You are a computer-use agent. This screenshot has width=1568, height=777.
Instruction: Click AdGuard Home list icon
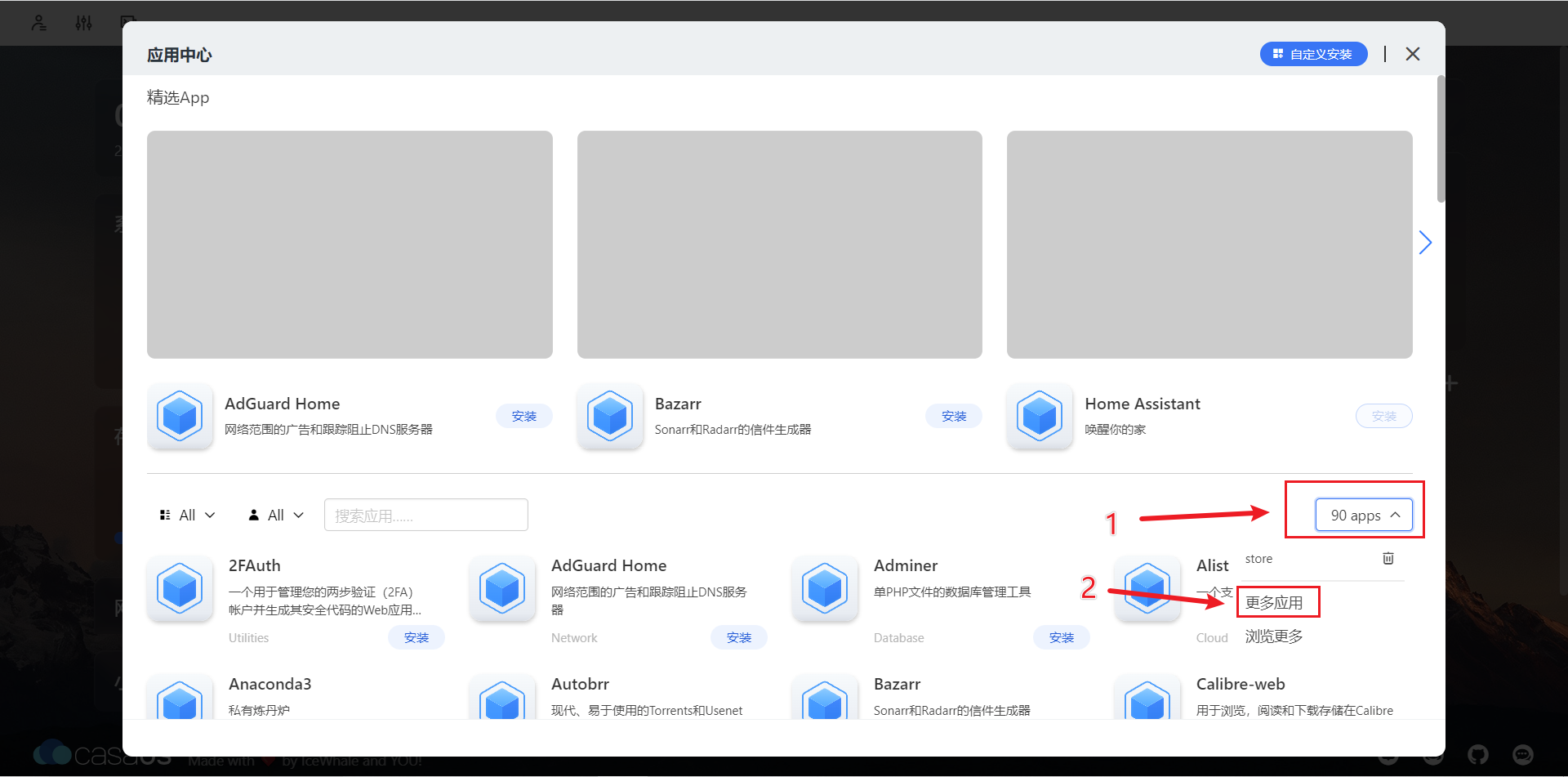[503, 588]
